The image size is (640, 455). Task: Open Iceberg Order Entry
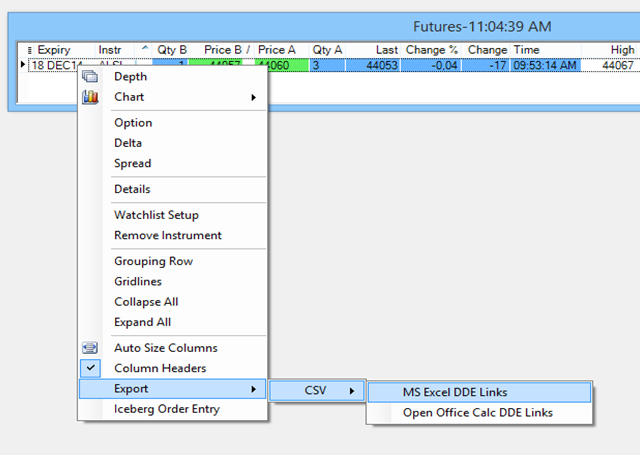pos(167,408)
